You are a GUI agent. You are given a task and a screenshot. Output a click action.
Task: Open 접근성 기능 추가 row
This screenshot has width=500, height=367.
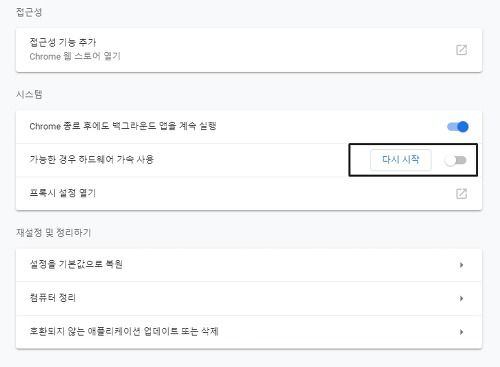tap(249, 50)
